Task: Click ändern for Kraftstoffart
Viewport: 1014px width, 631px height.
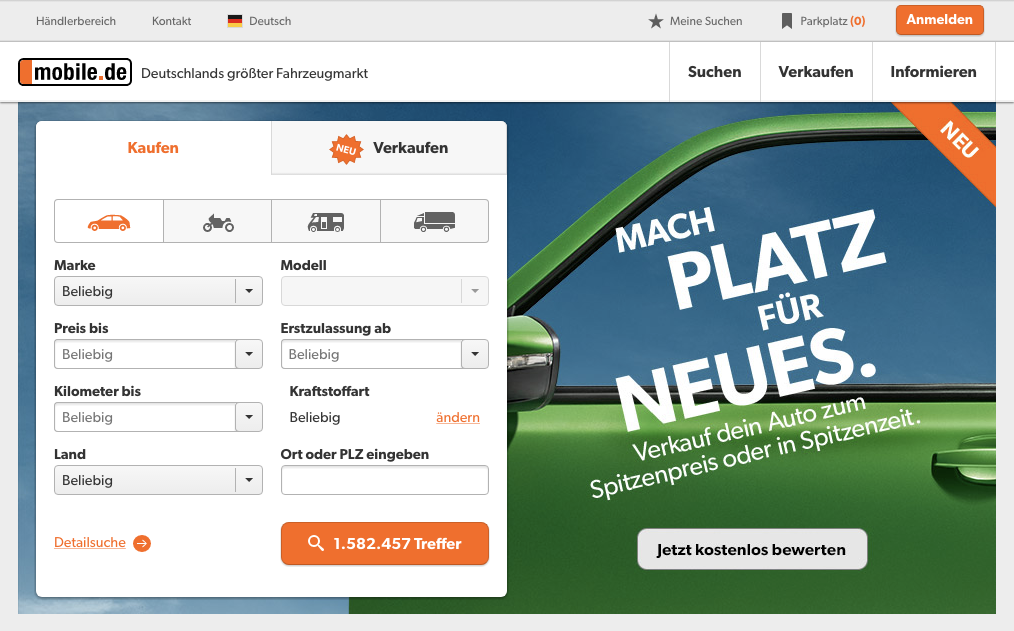Action: (x=458, y=418)
